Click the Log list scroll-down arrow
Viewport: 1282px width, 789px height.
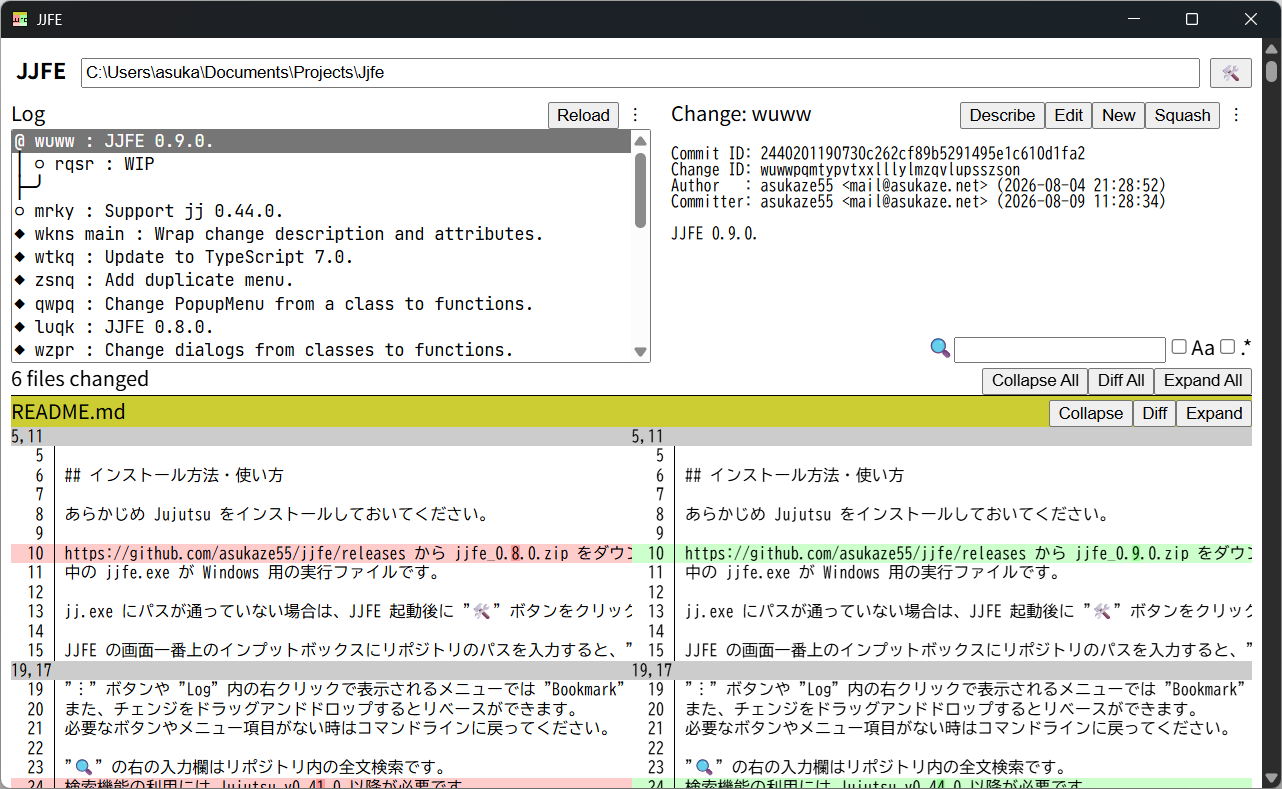point(641,352)
